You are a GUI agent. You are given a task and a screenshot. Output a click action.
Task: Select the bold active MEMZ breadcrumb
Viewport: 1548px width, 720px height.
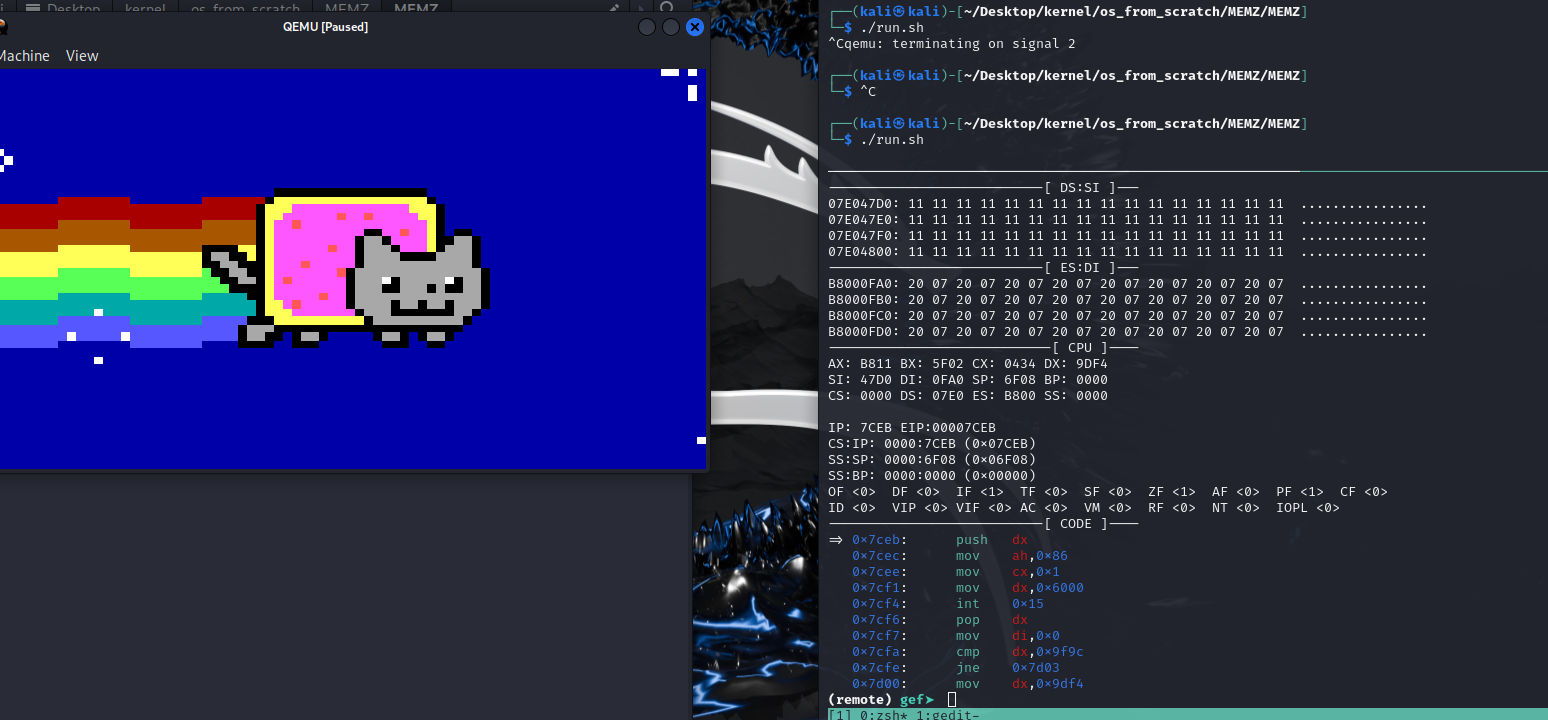(x=416, y=8)
